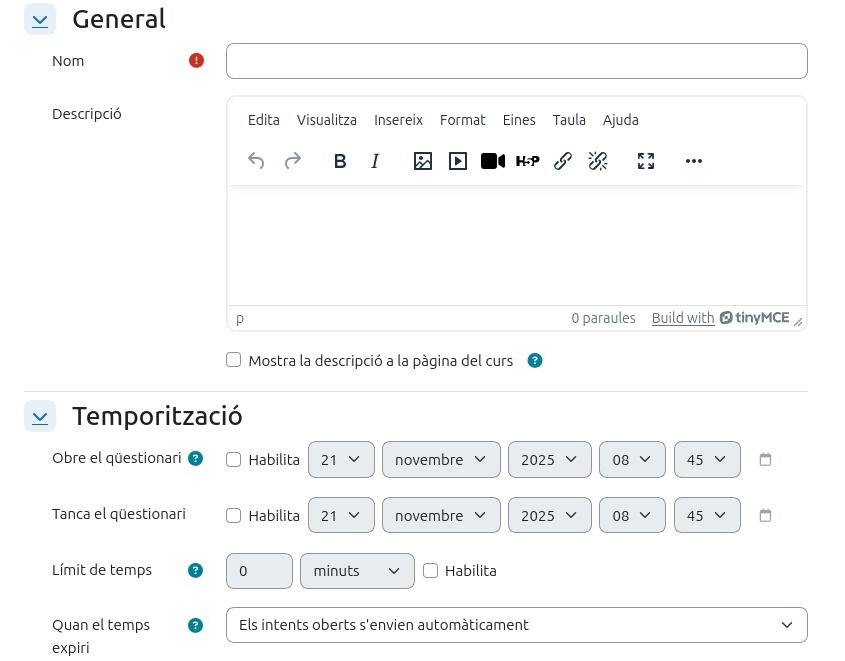Open the Insereix menu in the editor

(x=398, y=120)
